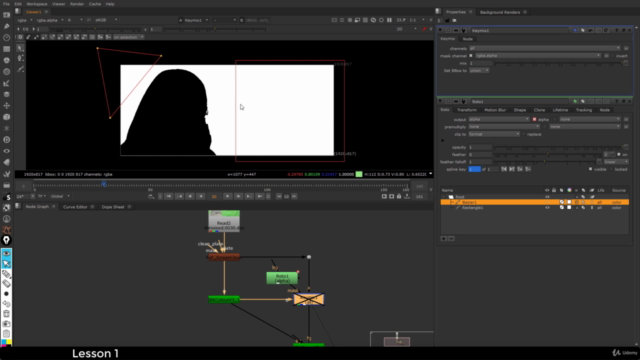Jump to the first frame
This screenshot has width=640, height=360.
pyautogui.click(x=169, y=196)
